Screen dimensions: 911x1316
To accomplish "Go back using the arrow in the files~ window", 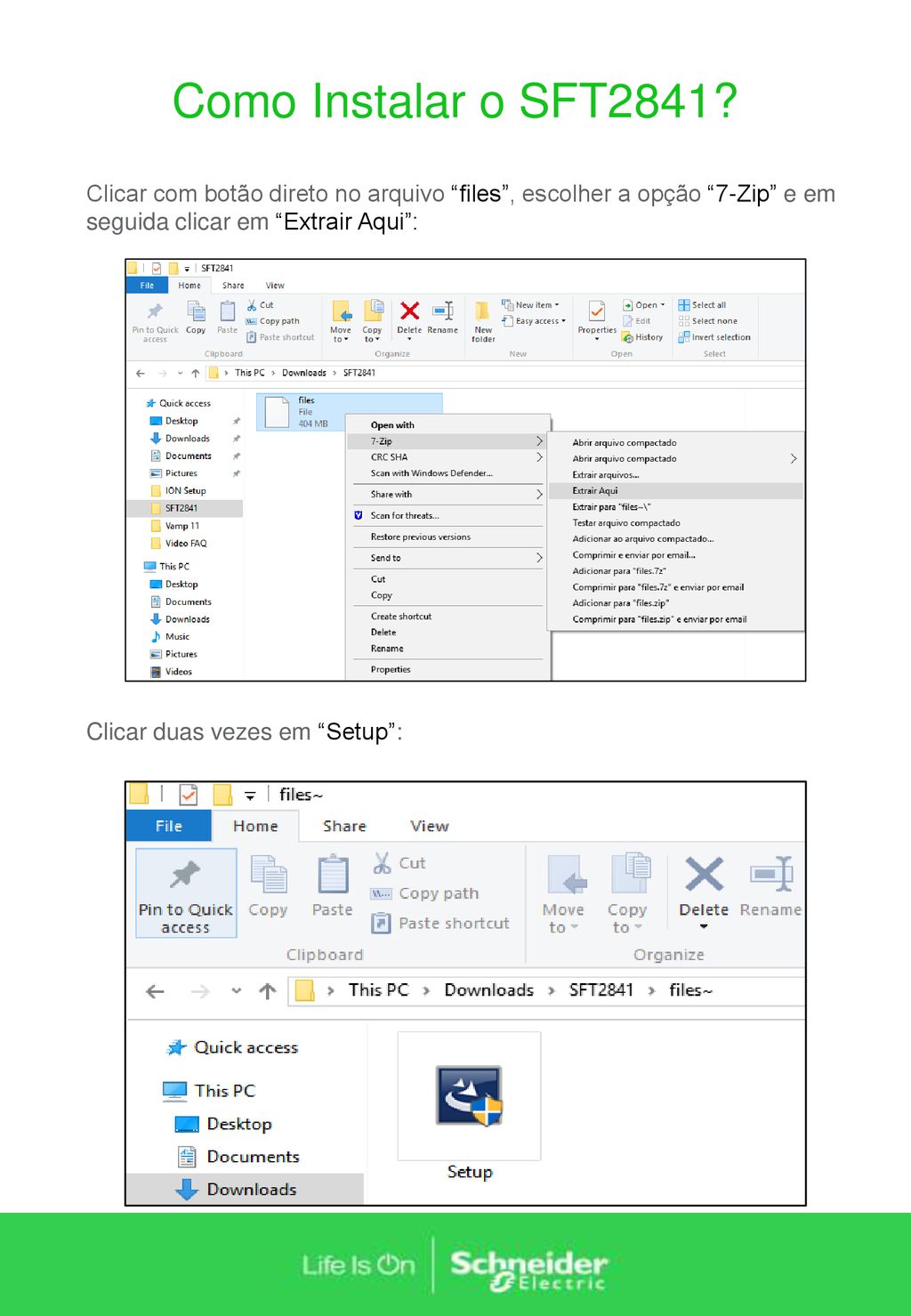I will point(155,991).
